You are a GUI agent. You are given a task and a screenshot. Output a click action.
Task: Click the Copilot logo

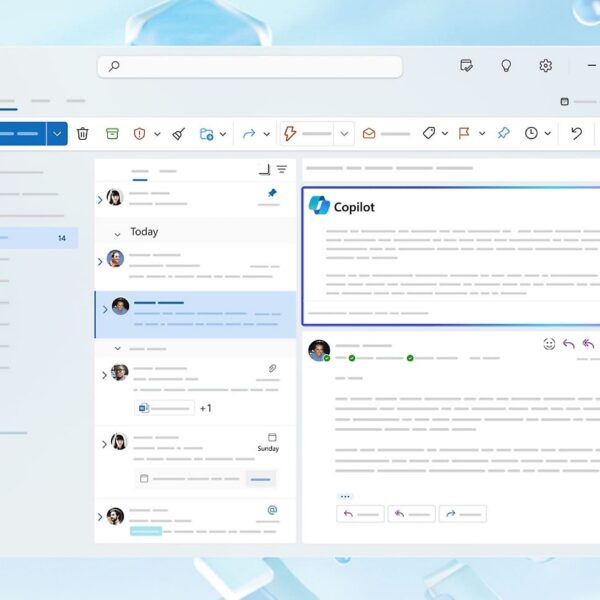coord(319,205)
